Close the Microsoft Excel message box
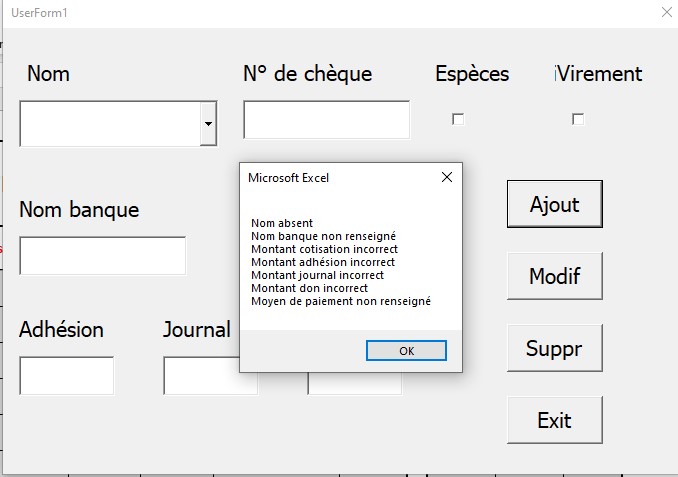 [446, 177]
